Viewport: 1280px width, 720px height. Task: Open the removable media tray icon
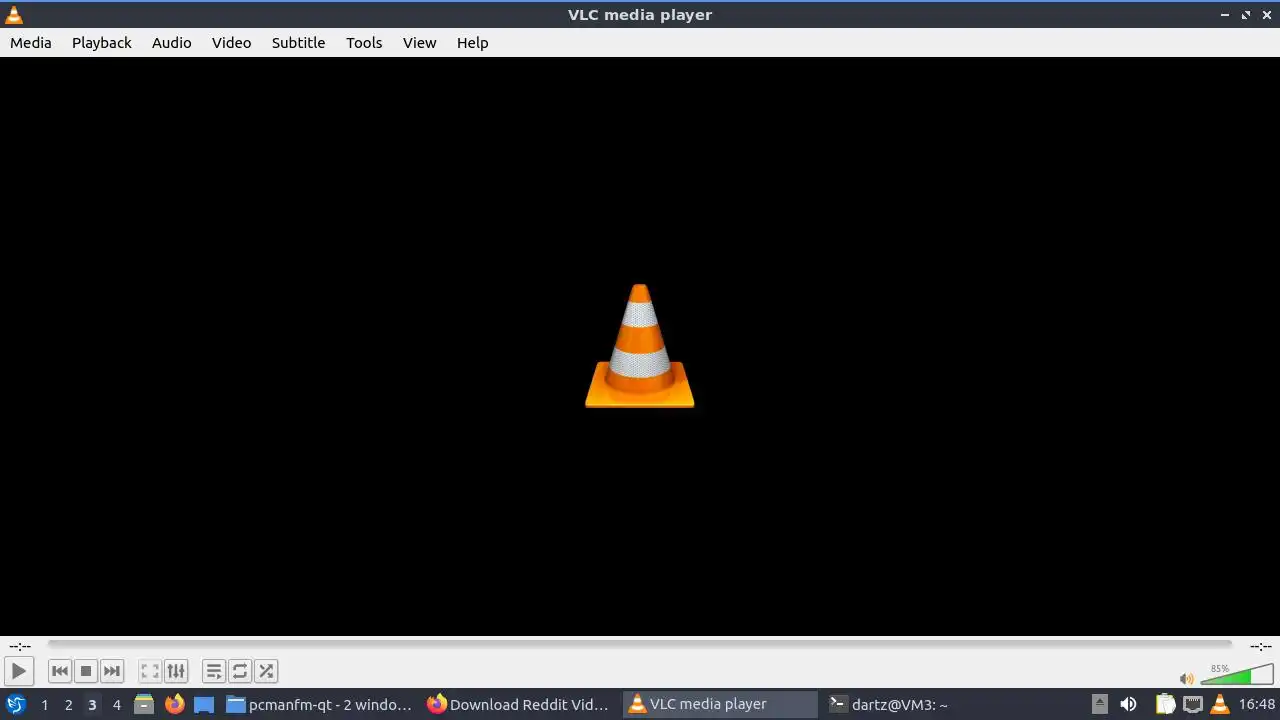click(x=1099, y=704)
